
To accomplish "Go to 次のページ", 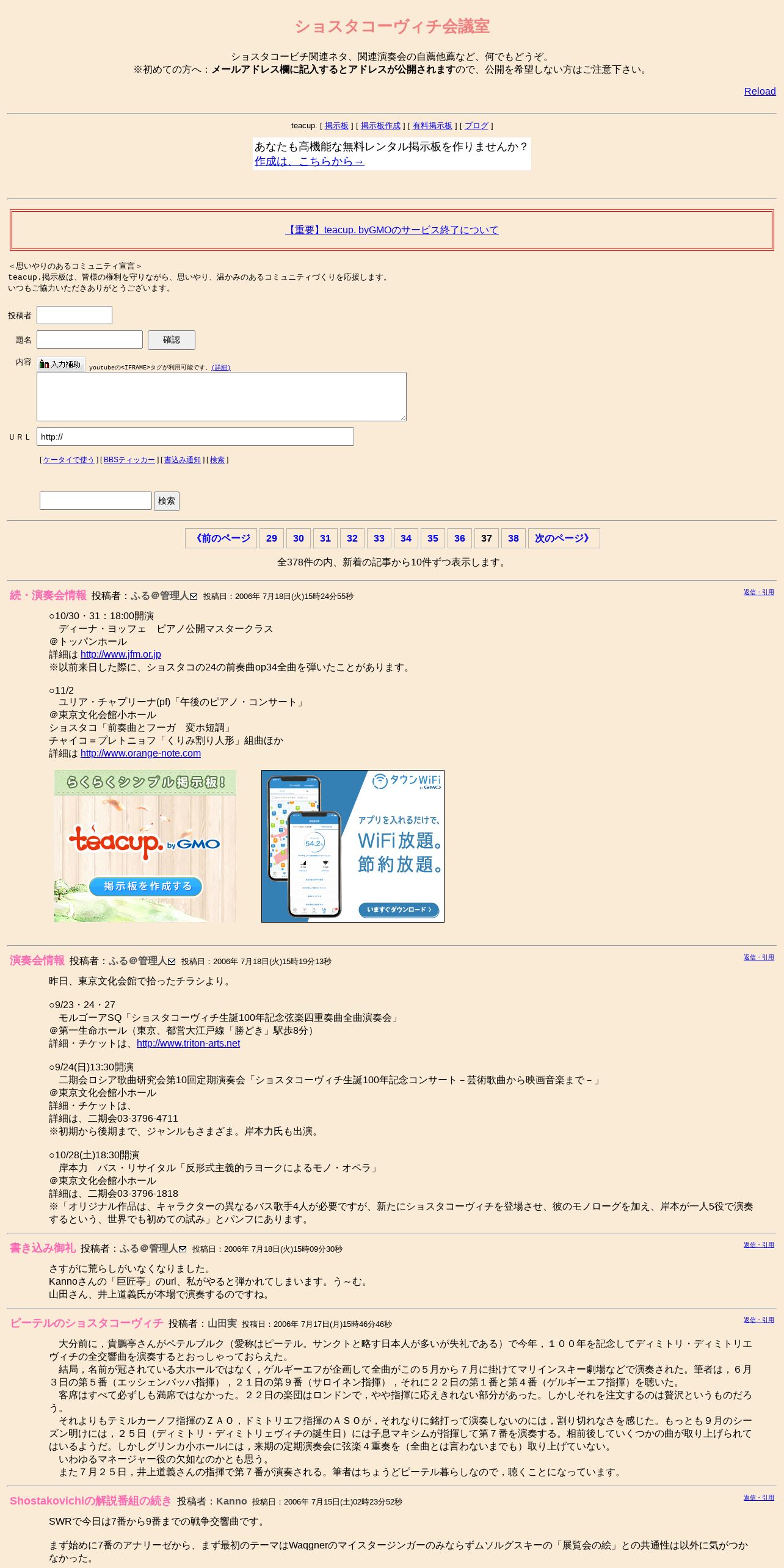I will [564, 539].
